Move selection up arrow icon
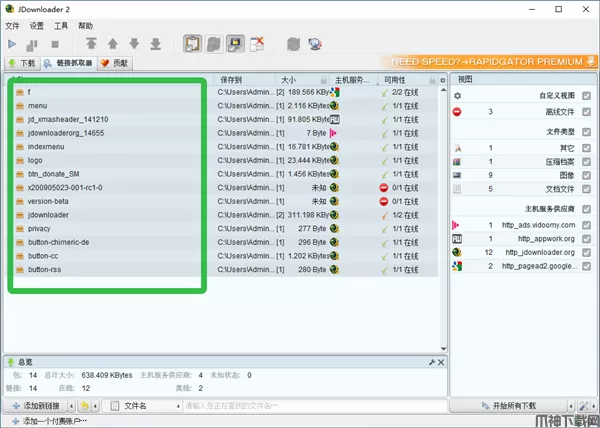This screenshot has width=600, height=428. pos(112,44)
